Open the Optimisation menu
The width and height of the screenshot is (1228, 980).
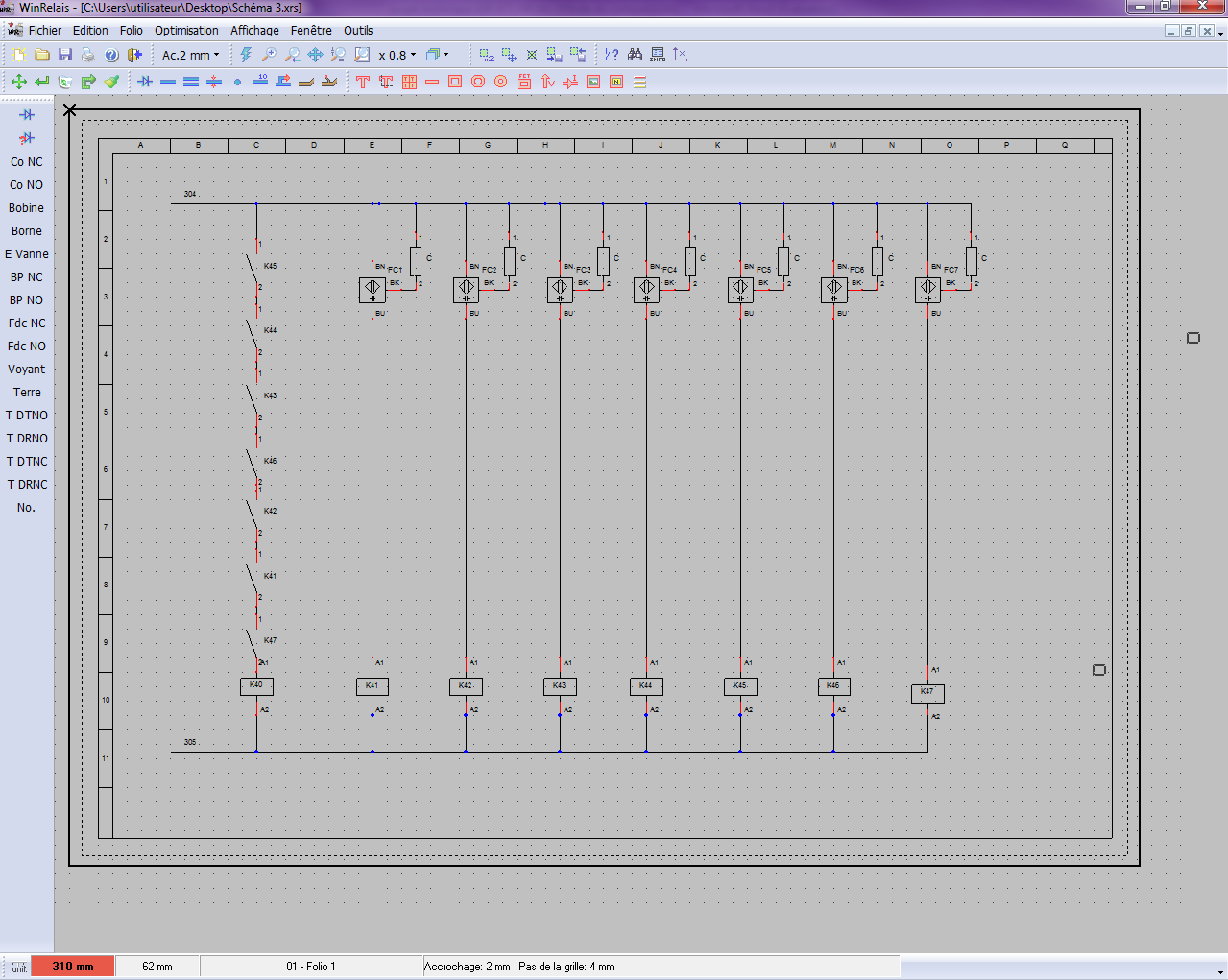186,31
